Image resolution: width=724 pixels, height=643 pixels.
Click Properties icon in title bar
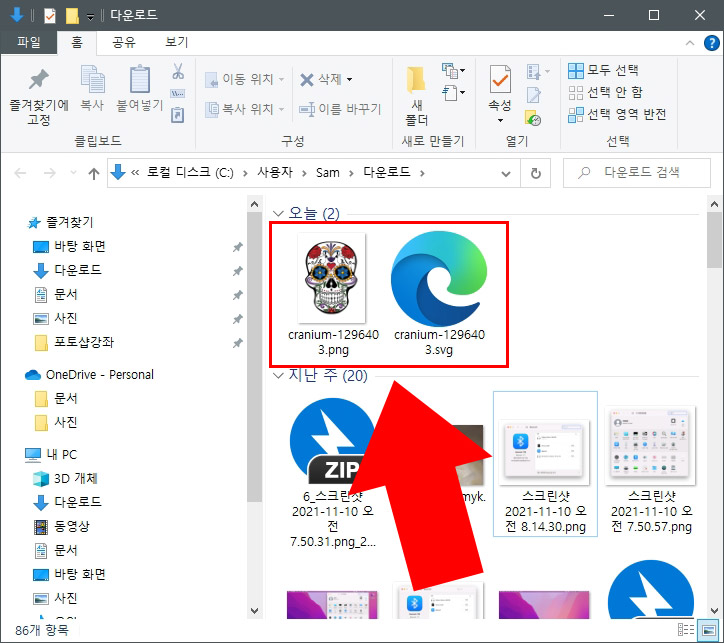(x=49, y=16)
